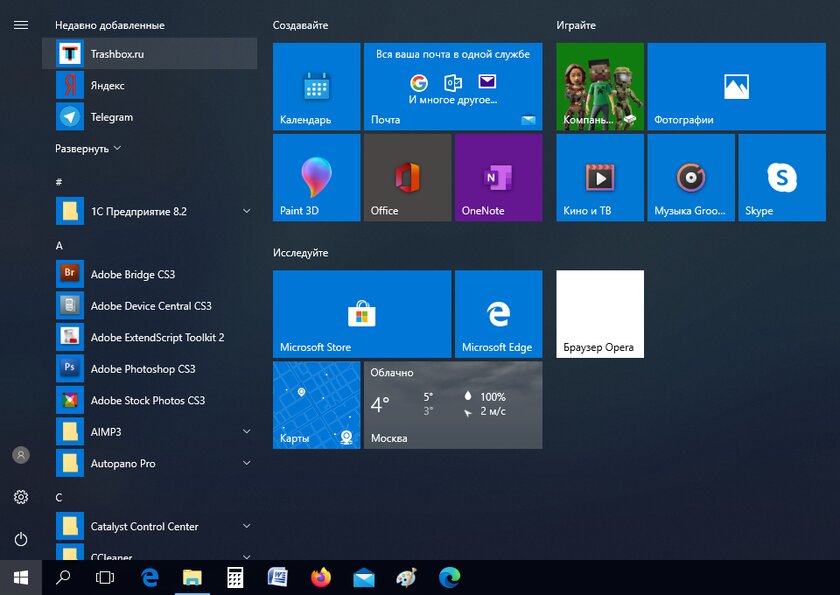840x595 pixels.
Task: Launch Яндекс from the recently added list
Action: [x=149, y=85]
